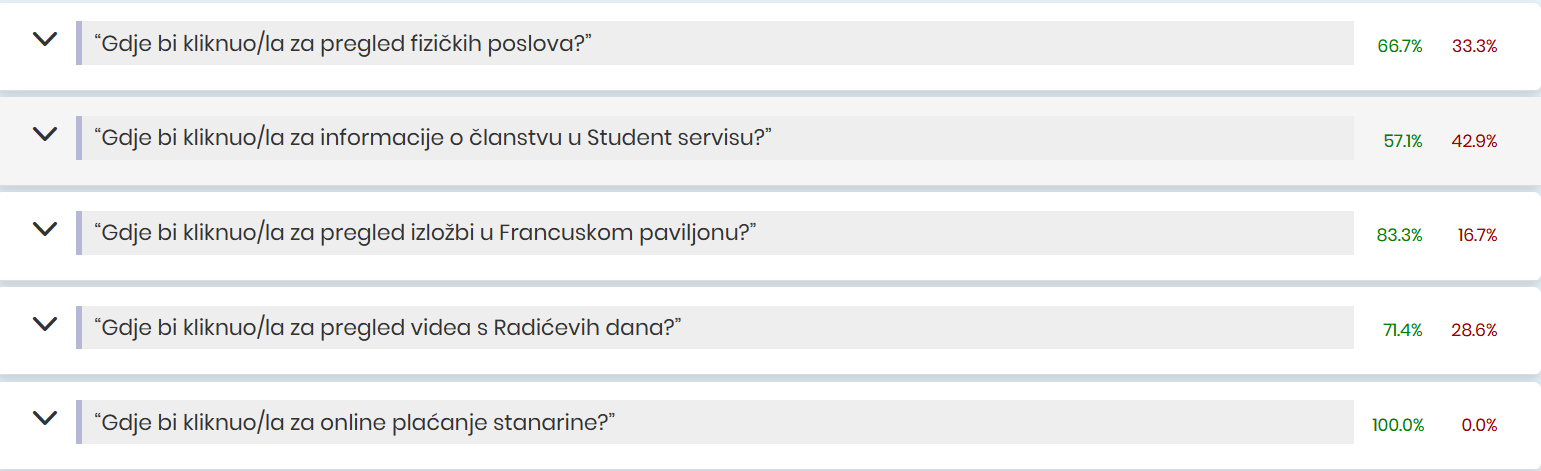Select the question about videa s Radićevih dana
The width and height of the screenshot is (1541, 471).
point(387,328)
